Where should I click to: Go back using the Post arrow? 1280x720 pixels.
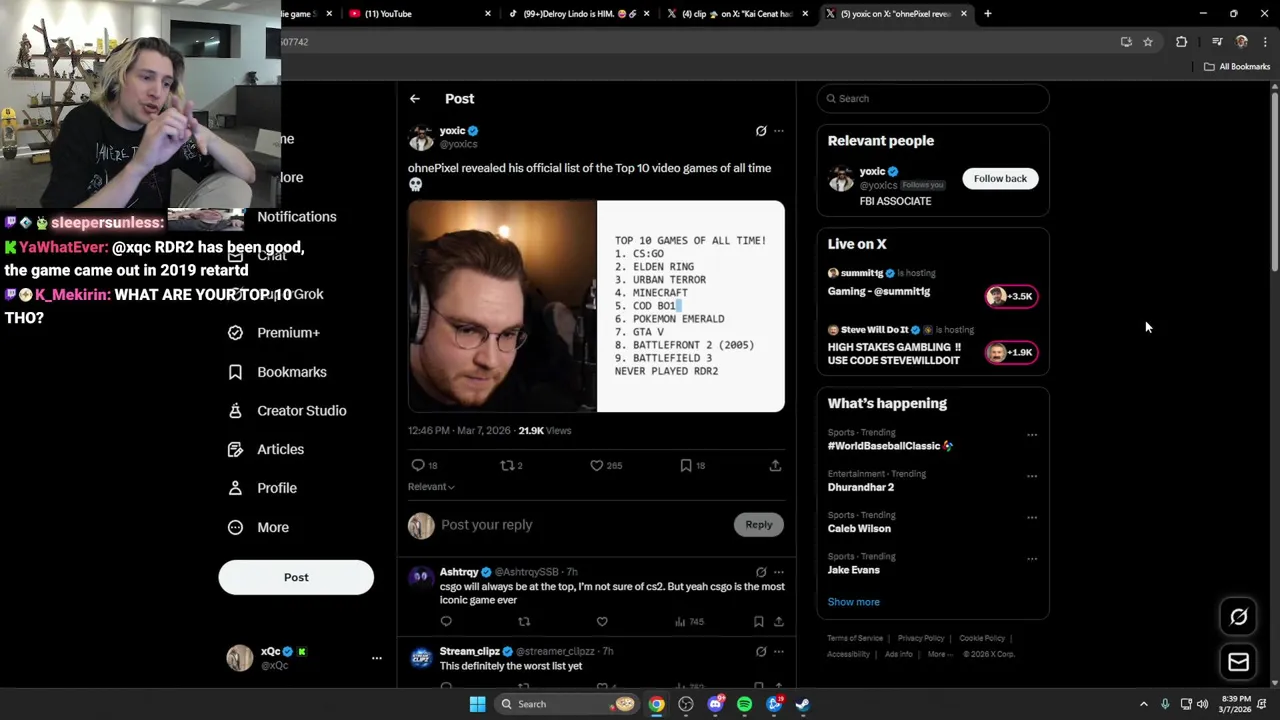(415, 99)
